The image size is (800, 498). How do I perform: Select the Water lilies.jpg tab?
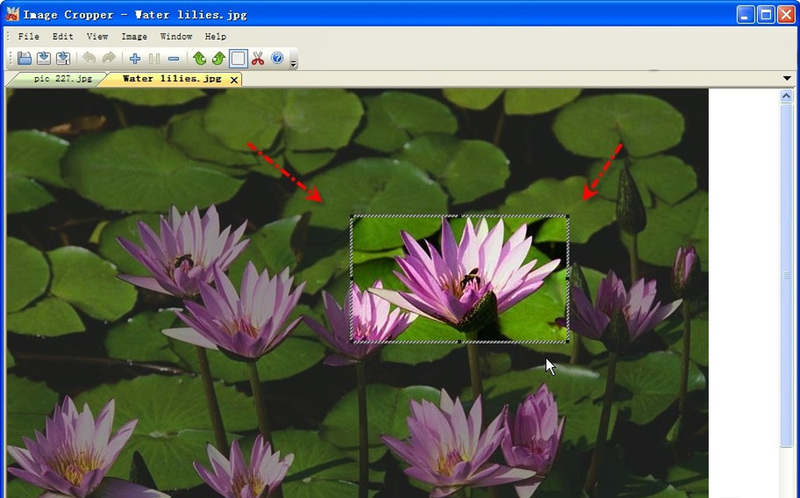pos(172,79)
